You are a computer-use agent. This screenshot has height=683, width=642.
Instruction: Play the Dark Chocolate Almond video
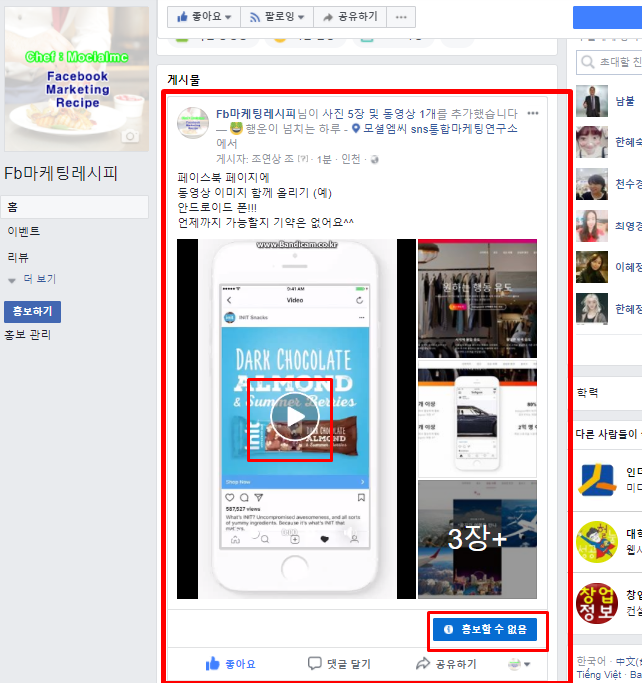(295, 417)
